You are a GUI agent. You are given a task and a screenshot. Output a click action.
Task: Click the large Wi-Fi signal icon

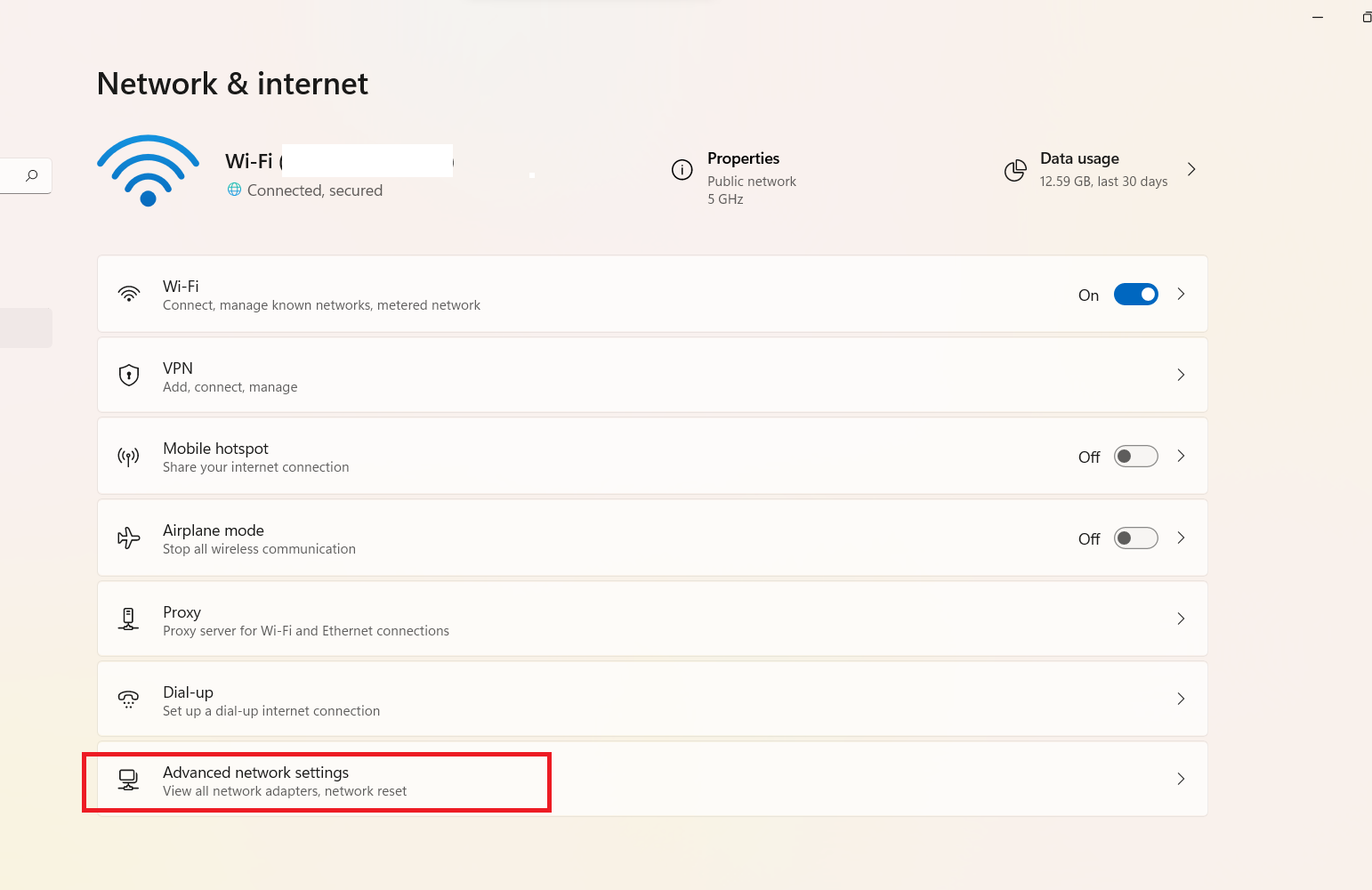pos(148,171)
